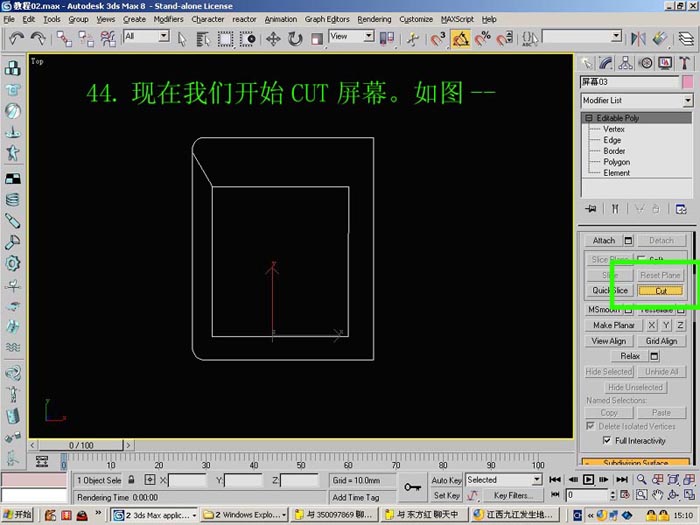This screenshot has width=700, height=525.
Task: Click the View Align button
Action: [x=608, y=341]
